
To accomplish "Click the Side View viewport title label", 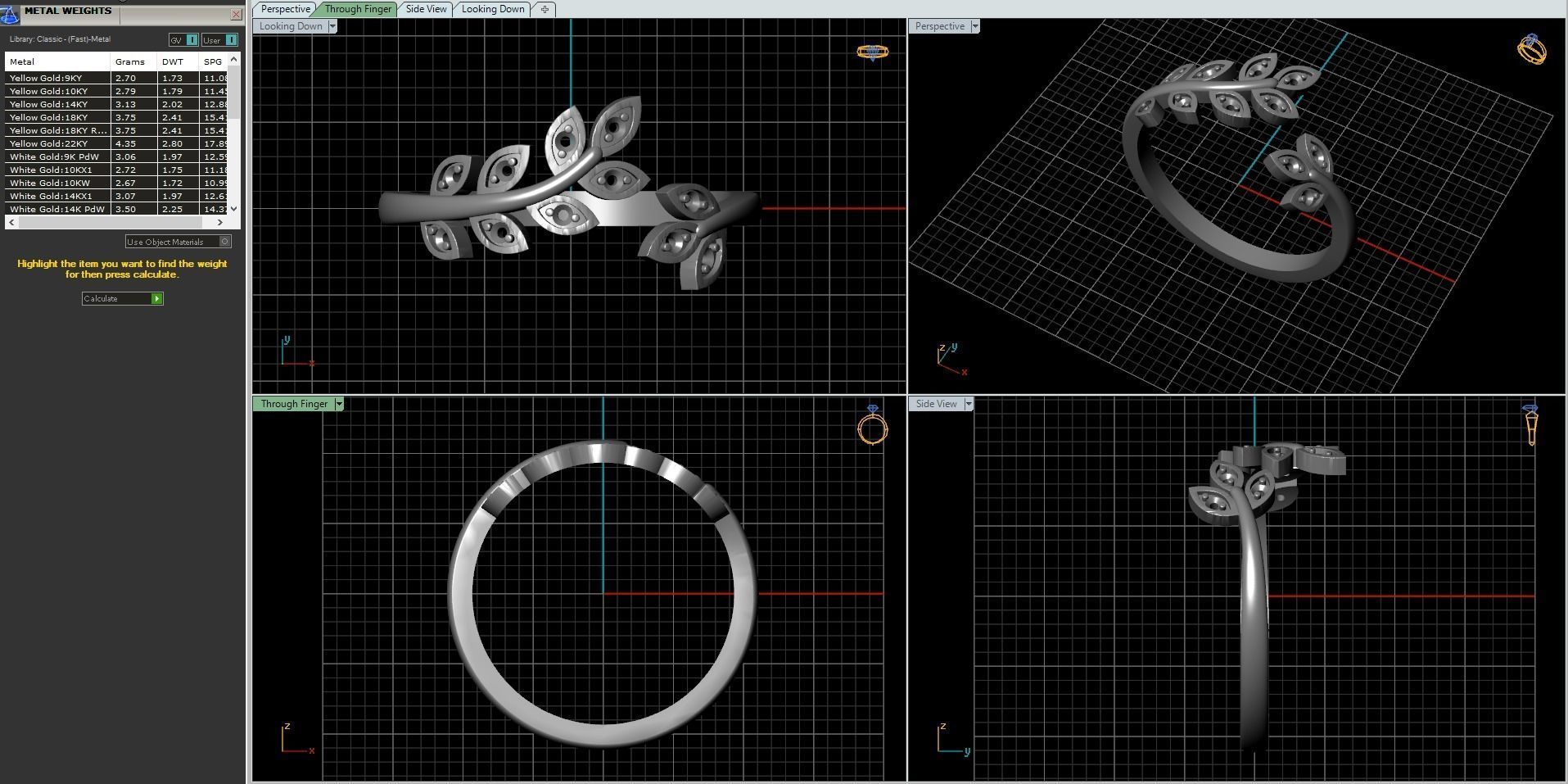I will coord(936,404).
